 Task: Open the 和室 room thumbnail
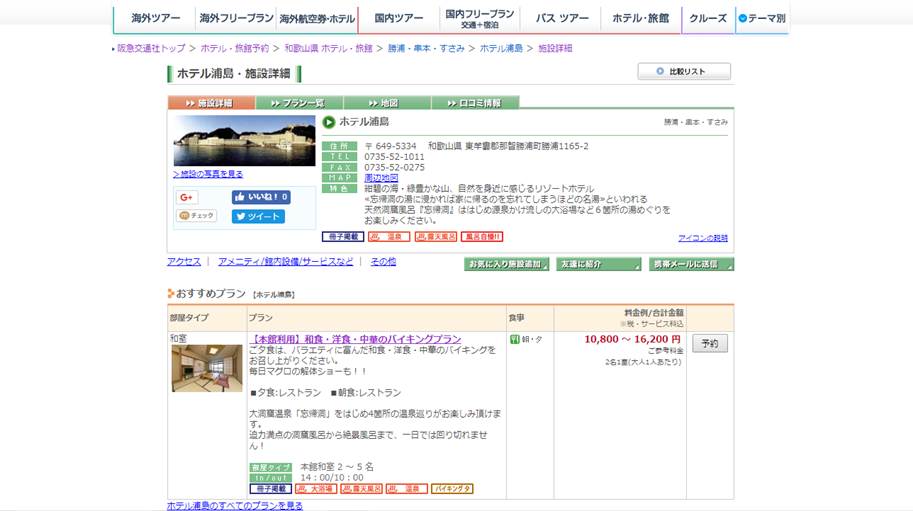coord(207,368)
